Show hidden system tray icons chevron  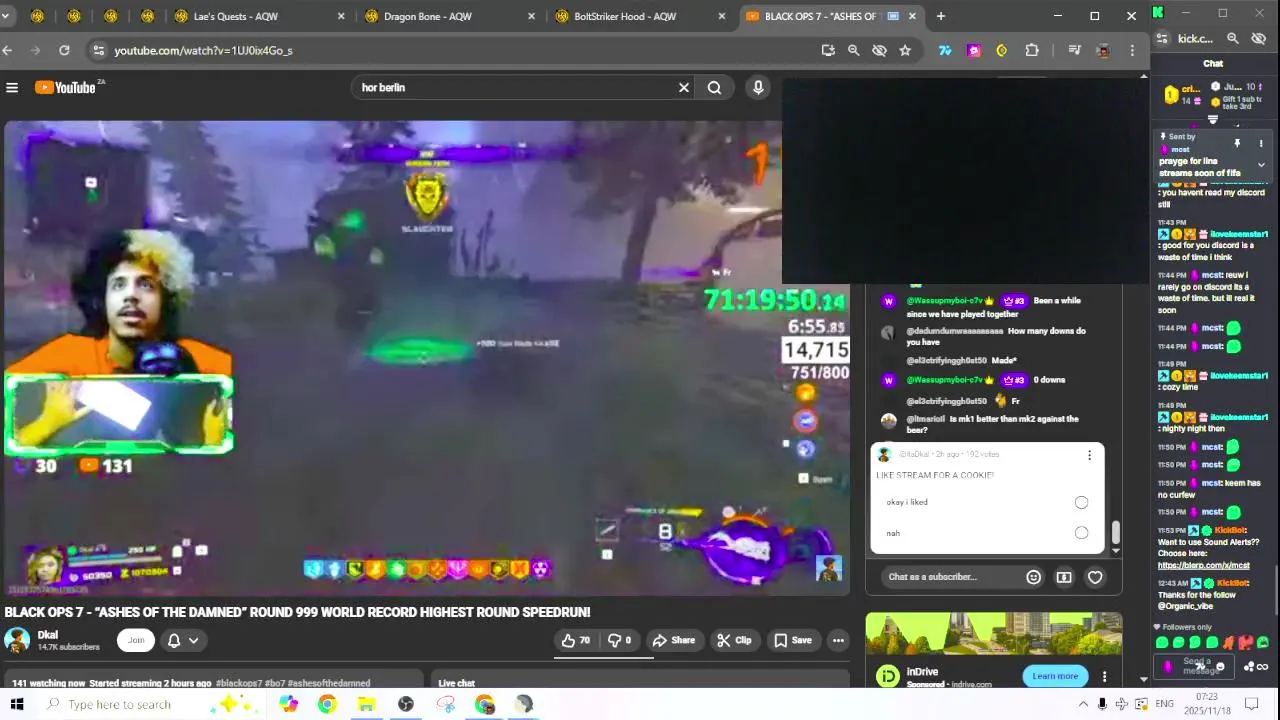click(x=1083, y=705)
